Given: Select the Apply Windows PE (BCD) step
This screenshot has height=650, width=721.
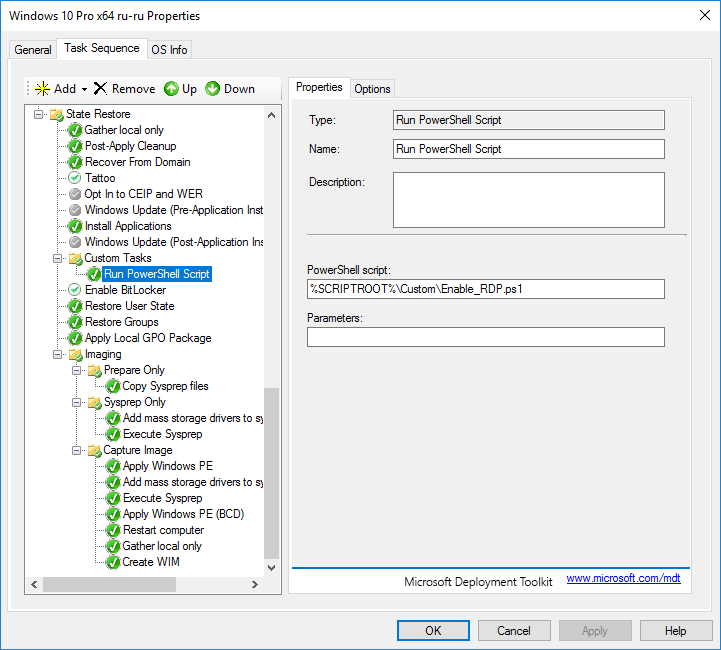Looking at the screenshot, I should [x=183, y=514].
